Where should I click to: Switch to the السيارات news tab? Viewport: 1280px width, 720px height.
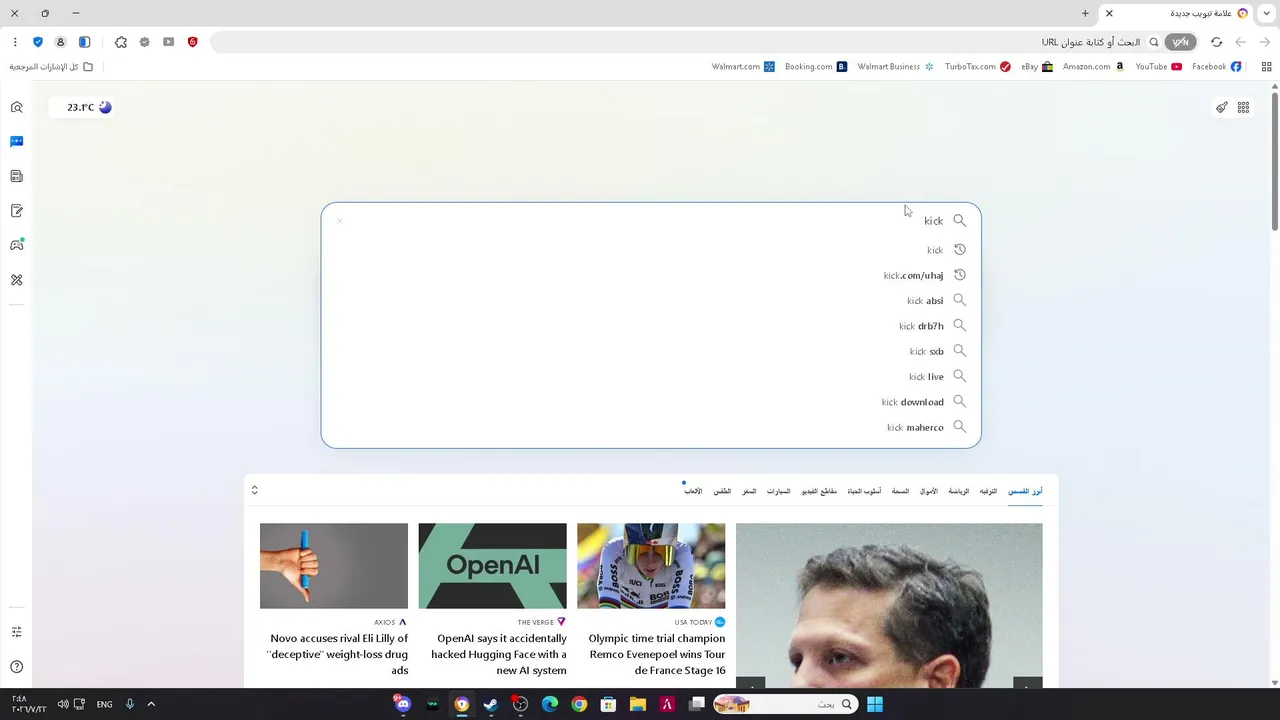[779, 491]
